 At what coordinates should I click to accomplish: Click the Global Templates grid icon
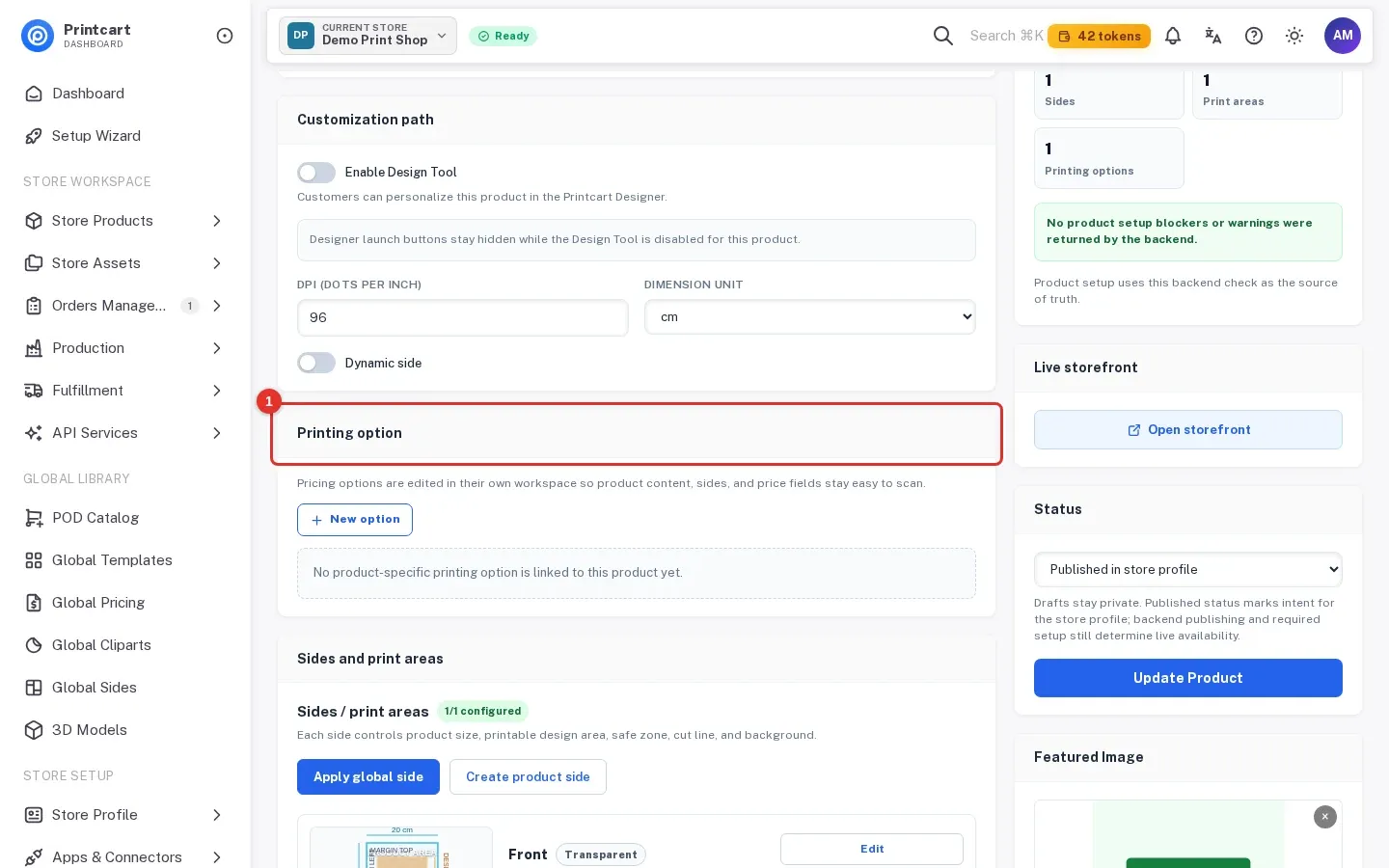click(34, 560)
